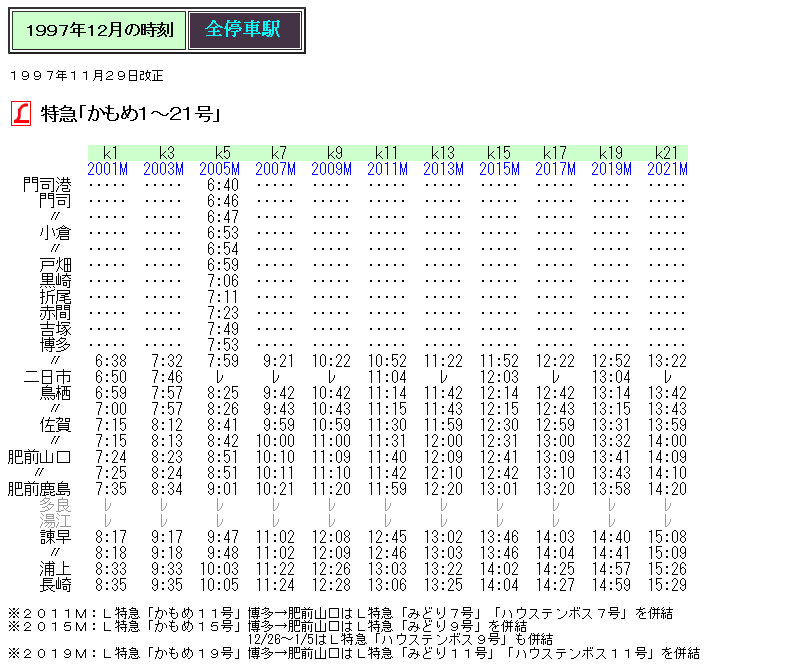Screen dimensions: 810x670
Task: Click the 12/26～1/5 ハウステンボス9号 note line
Action: tap(400, 640)
